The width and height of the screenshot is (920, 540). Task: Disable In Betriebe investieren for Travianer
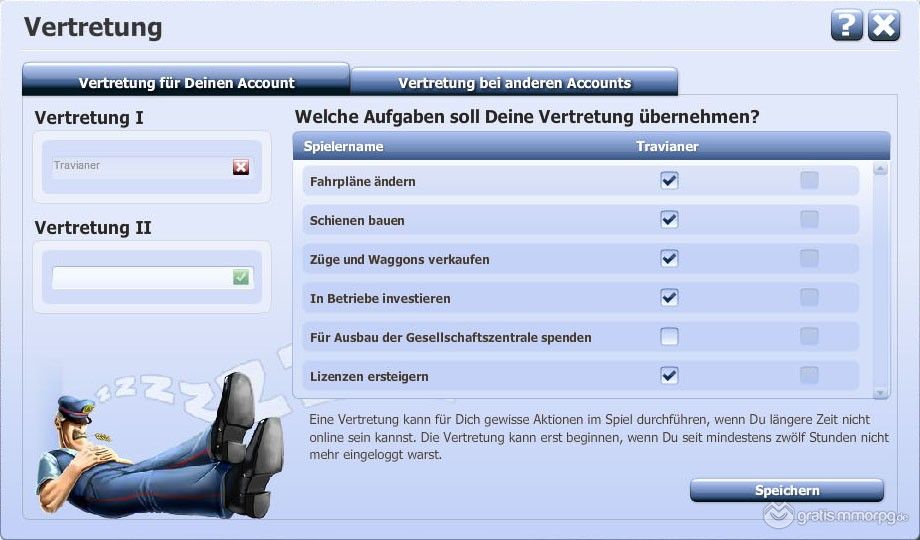click(x=669, y=298)
